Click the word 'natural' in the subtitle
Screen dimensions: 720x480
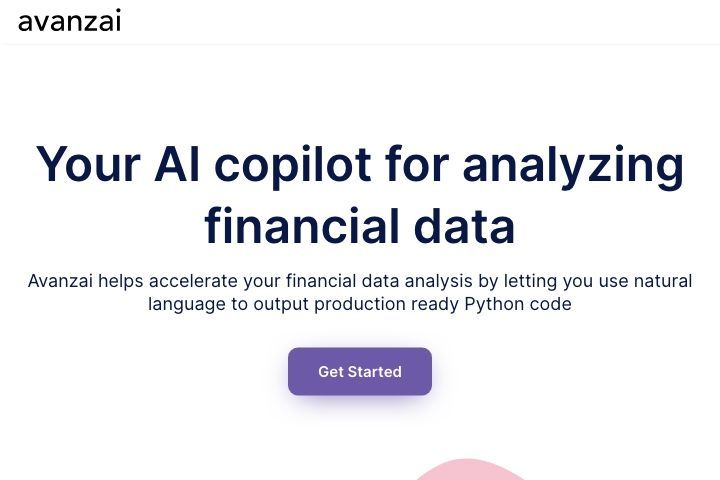coord(663,281)
